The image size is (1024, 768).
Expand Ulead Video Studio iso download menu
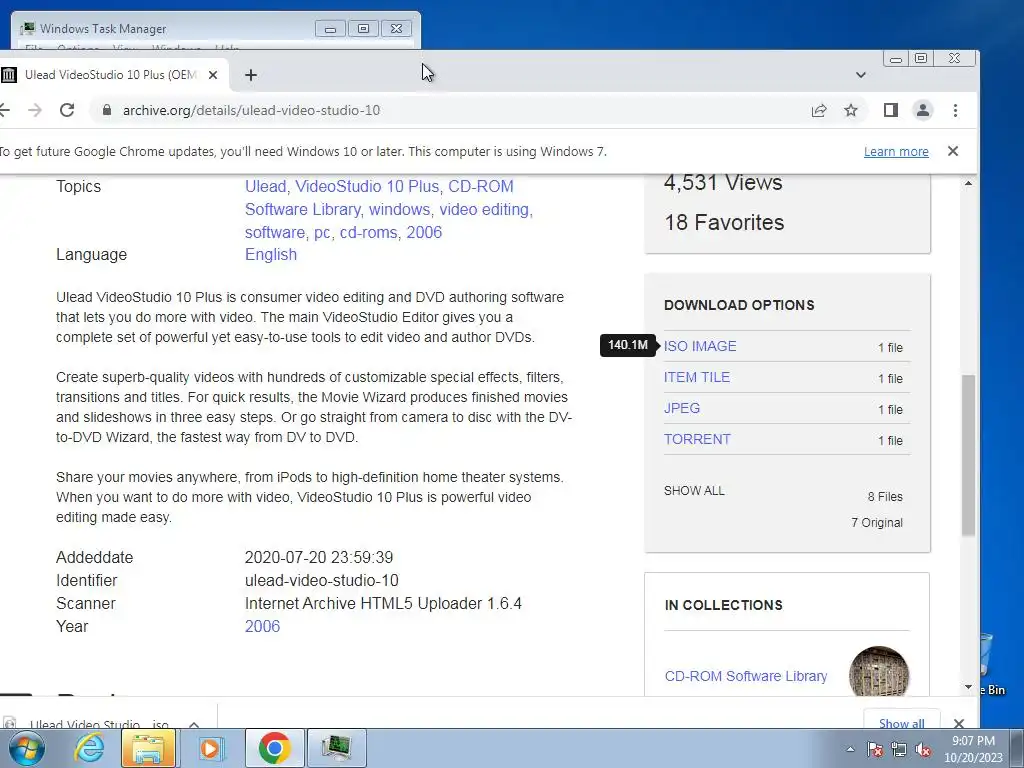194,724
